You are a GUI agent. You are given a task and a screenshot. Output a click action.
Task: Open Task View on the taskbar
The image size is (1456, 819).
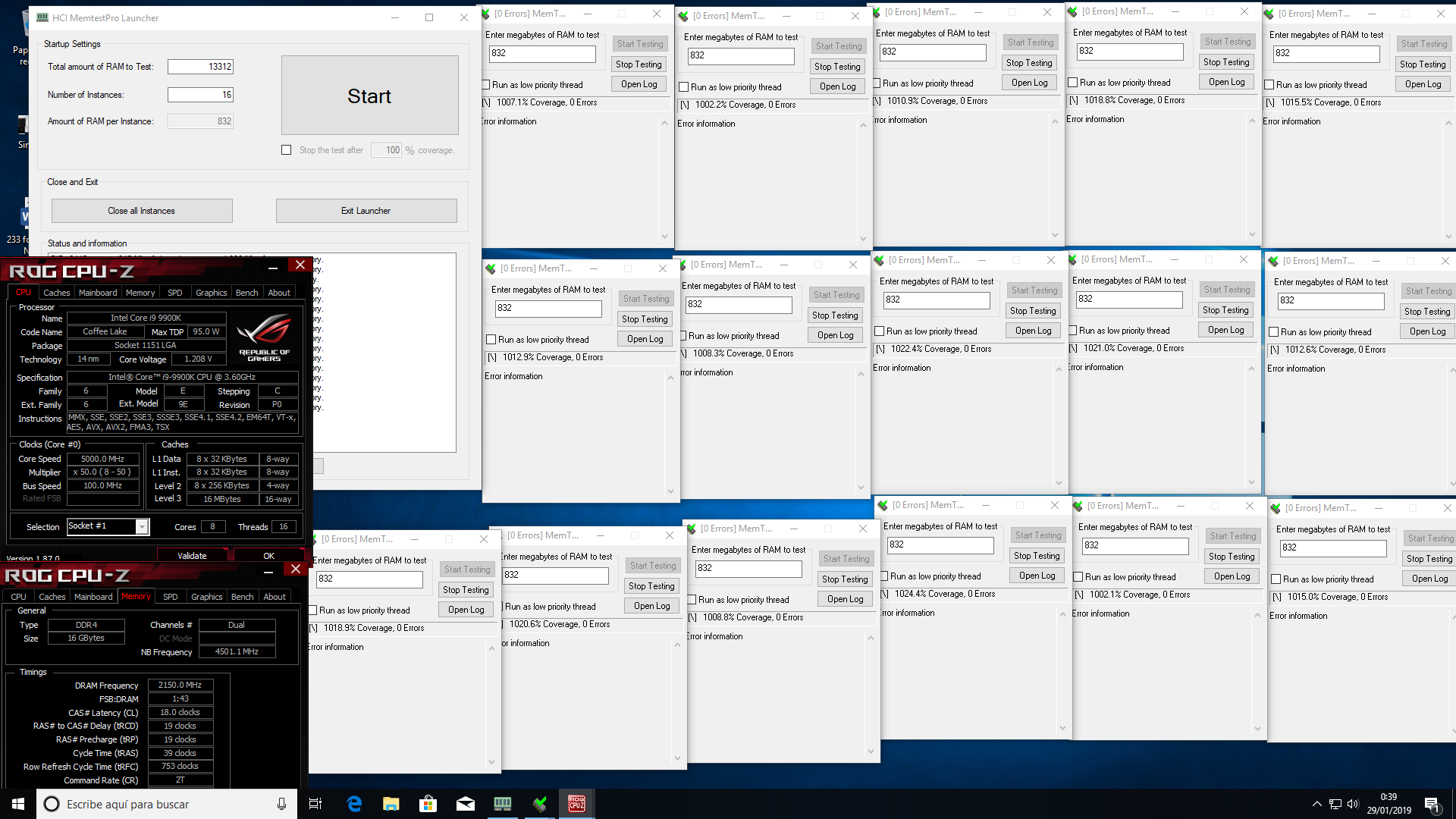coord(315,804)
